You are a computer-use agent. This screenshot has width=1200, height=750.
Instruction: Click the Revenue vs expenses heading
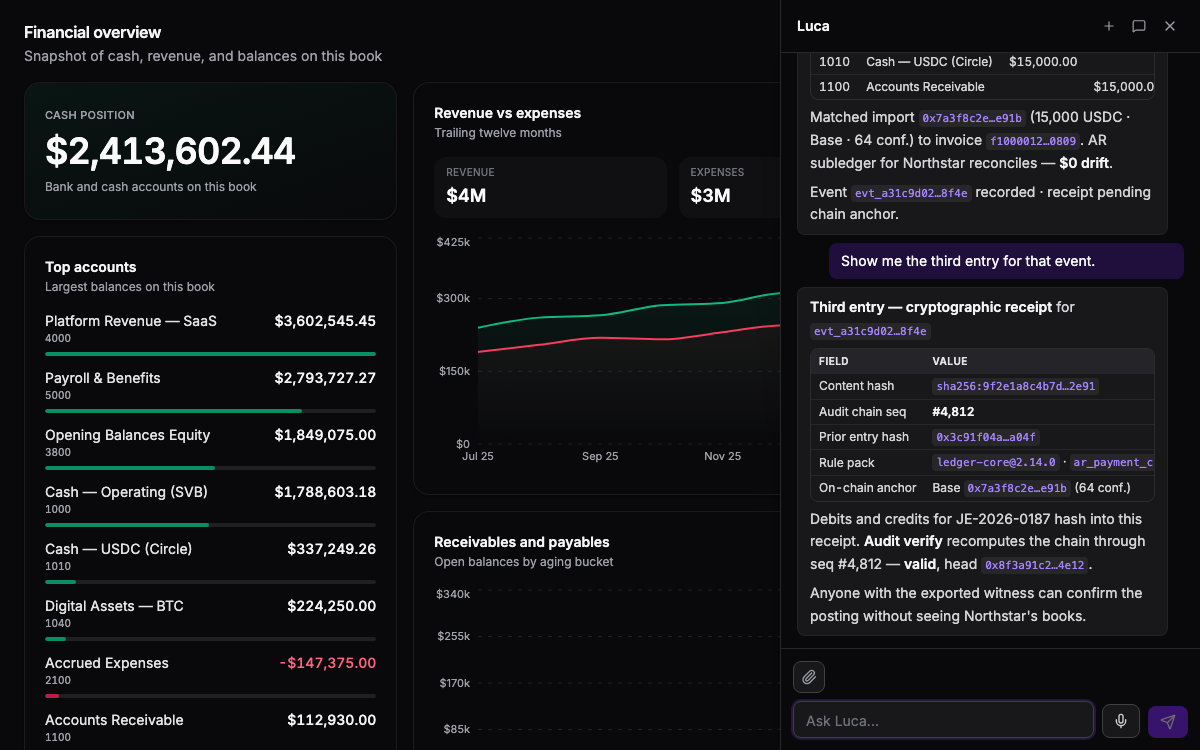click(x=507, y=113)
